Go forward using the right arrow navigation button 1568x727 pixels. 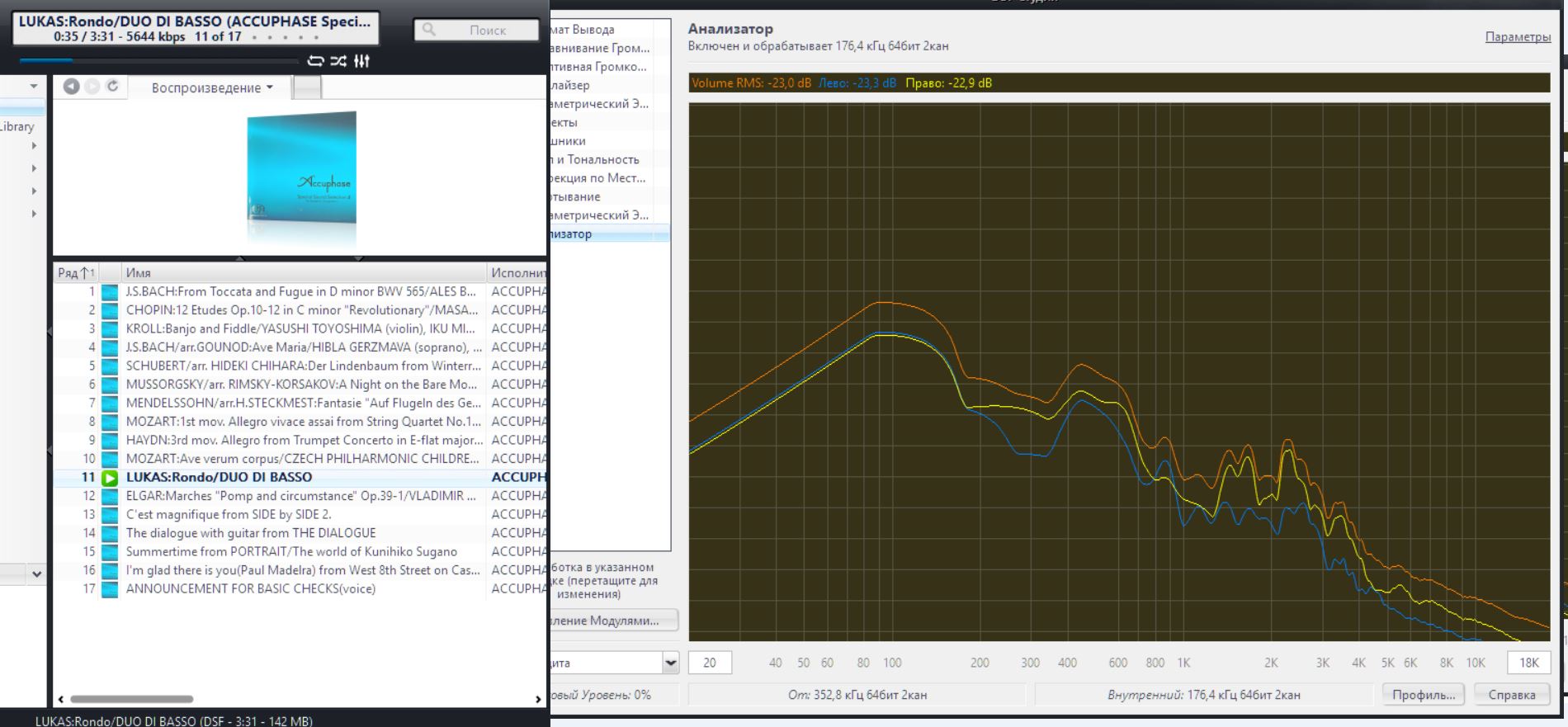pyautogui.click(x=92, y=87)
